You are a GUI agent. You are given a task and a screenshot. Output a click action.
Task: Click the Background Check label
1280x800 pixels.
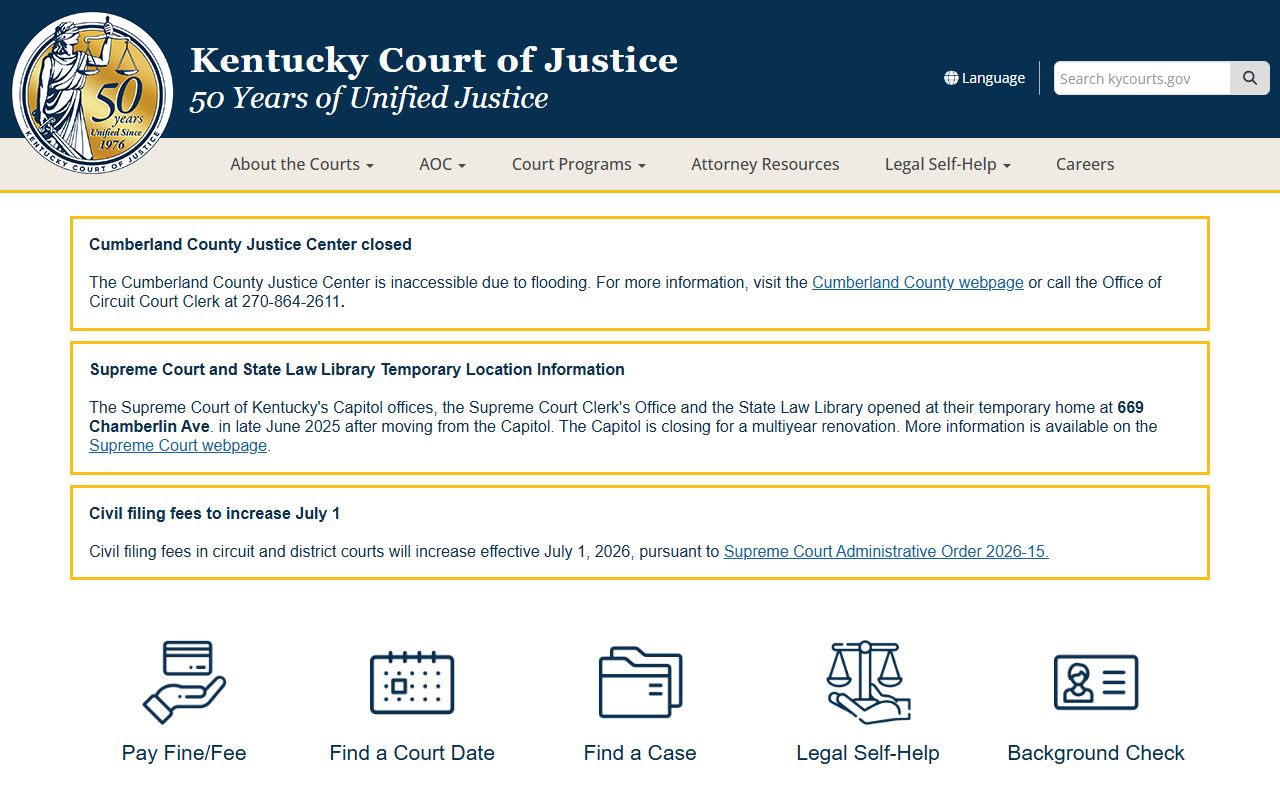[1096, 753]
